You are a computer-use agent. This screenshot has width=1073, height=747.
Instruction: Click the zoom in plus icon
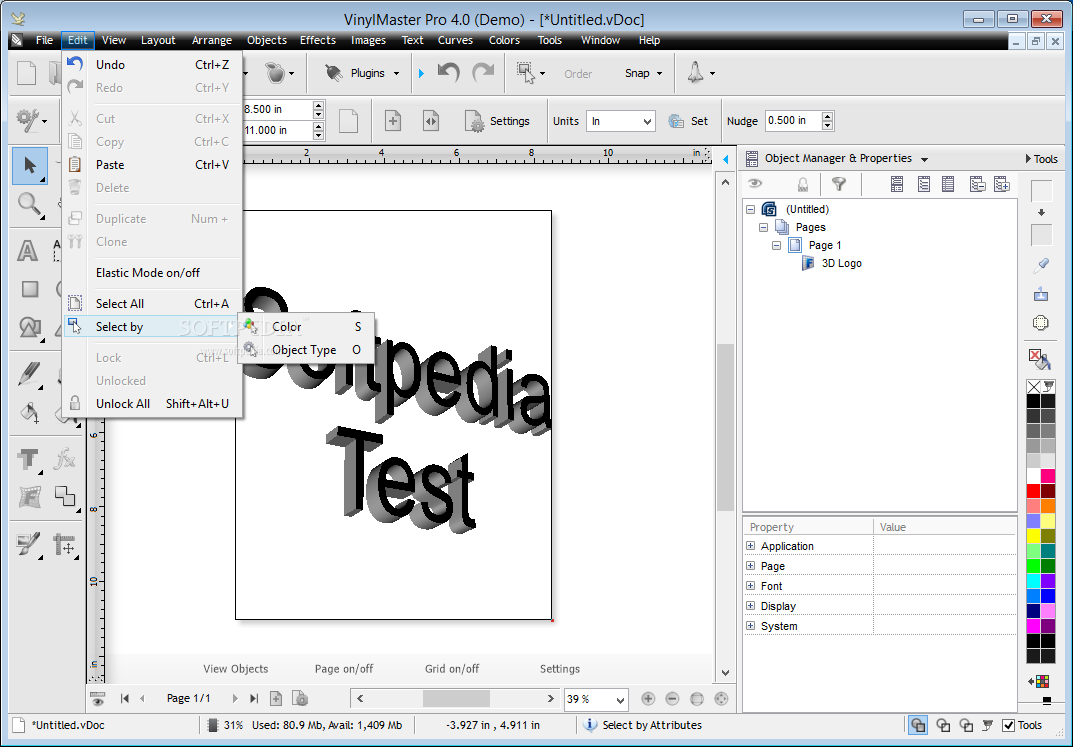coord(648,698)
